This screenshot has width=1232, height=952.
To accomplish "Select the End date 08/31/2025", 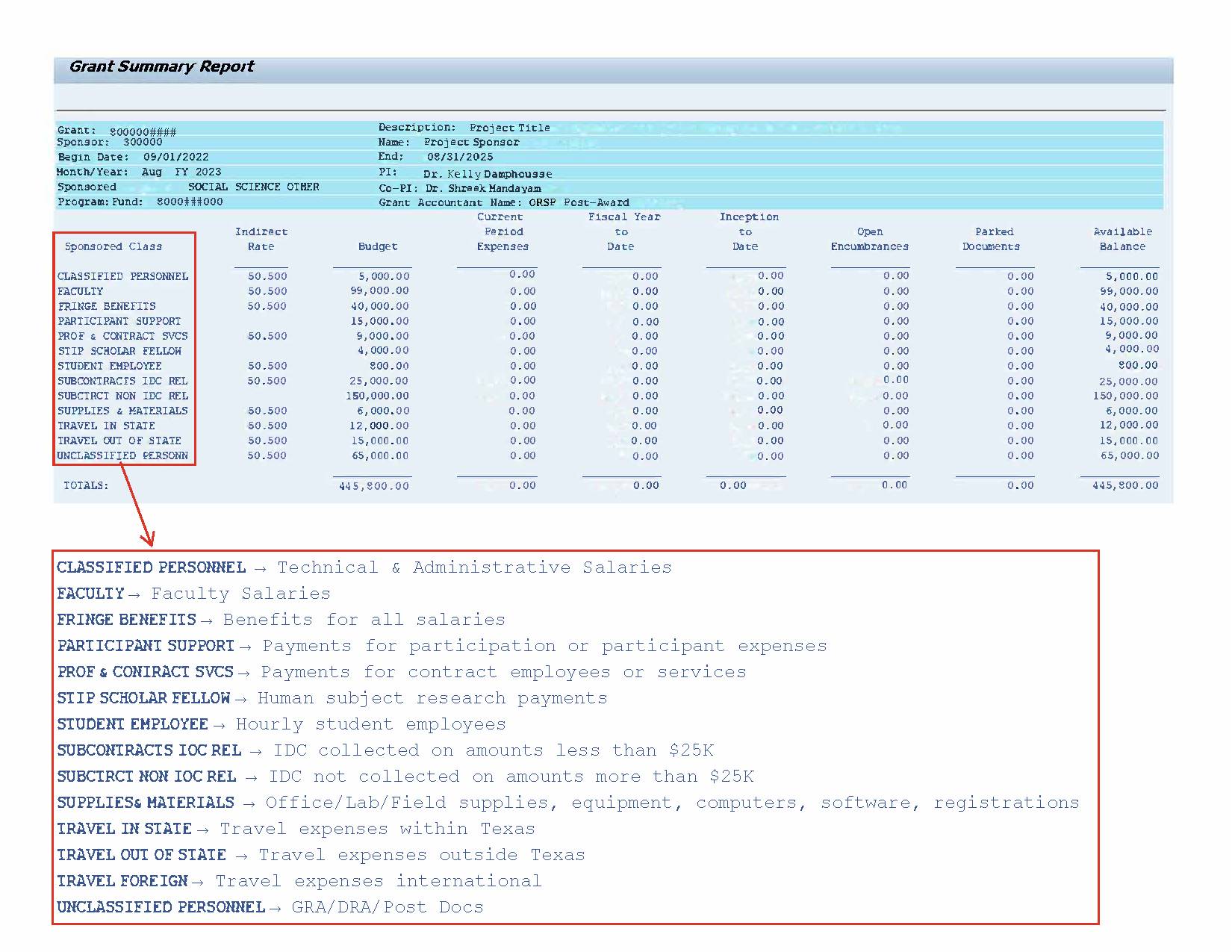I will 460,157.
